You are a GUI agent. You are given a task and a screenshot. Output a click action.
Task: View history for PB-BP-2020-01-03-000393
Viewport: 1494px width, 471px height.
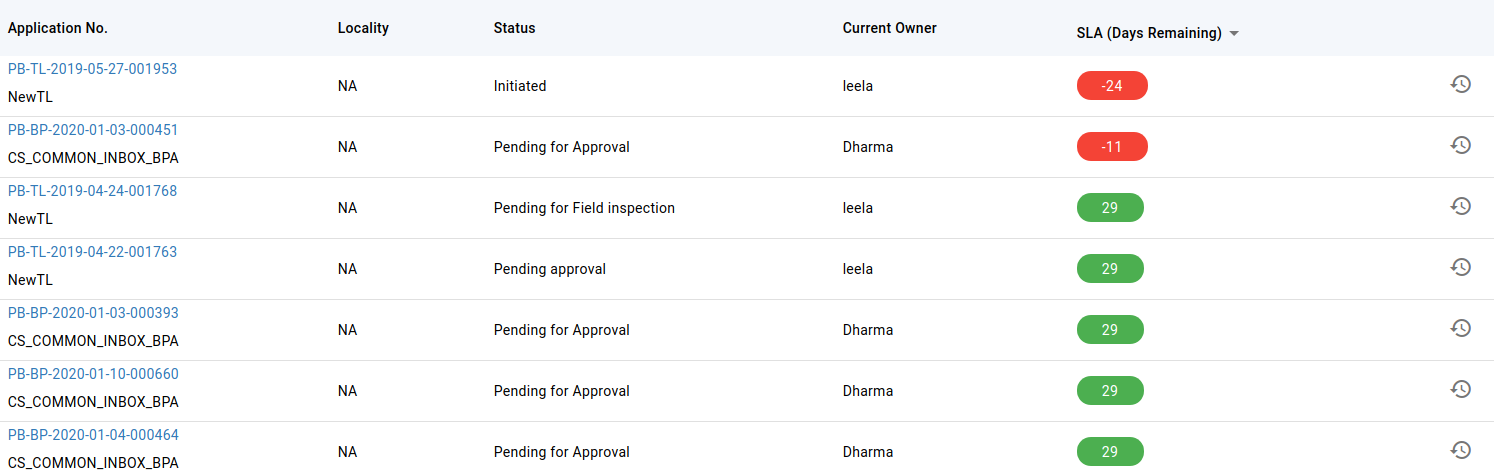pos(1461,328)
